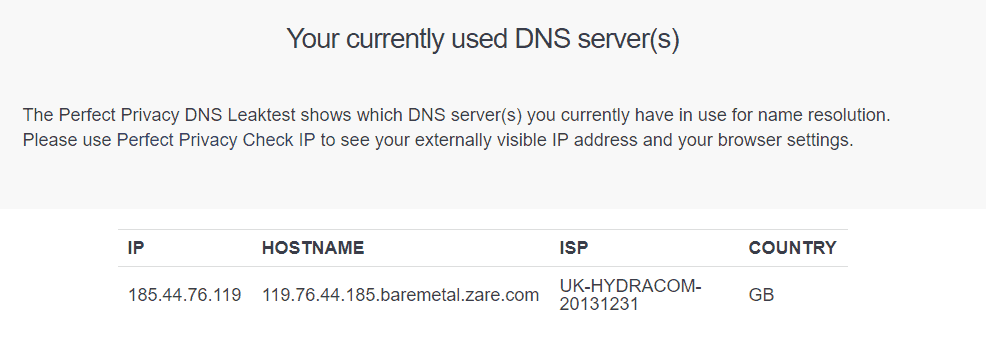Select the COUNTRY column header

pyautogui.click(x=792, y=248)
